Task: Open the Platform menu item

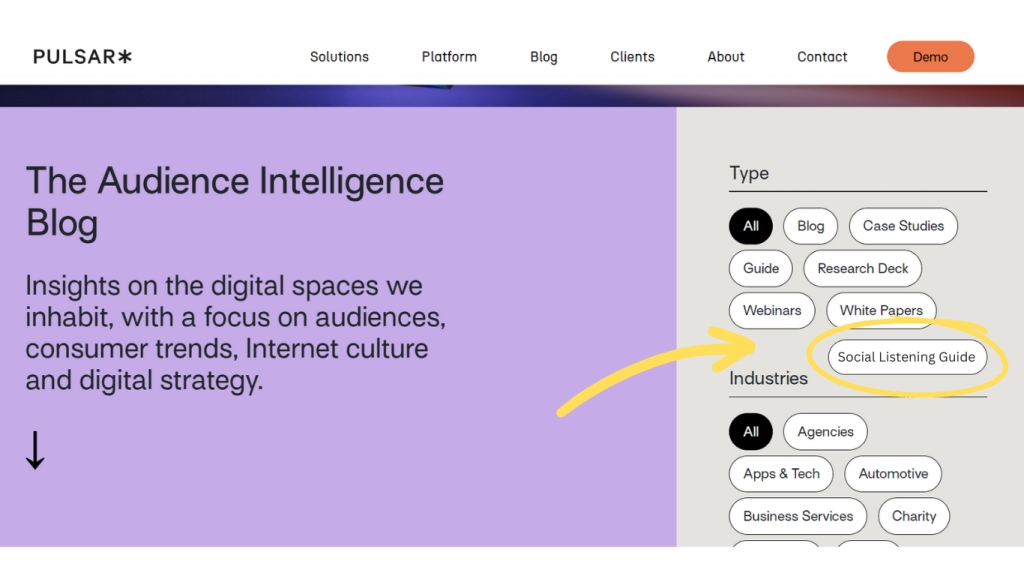Action: point(449,57)
